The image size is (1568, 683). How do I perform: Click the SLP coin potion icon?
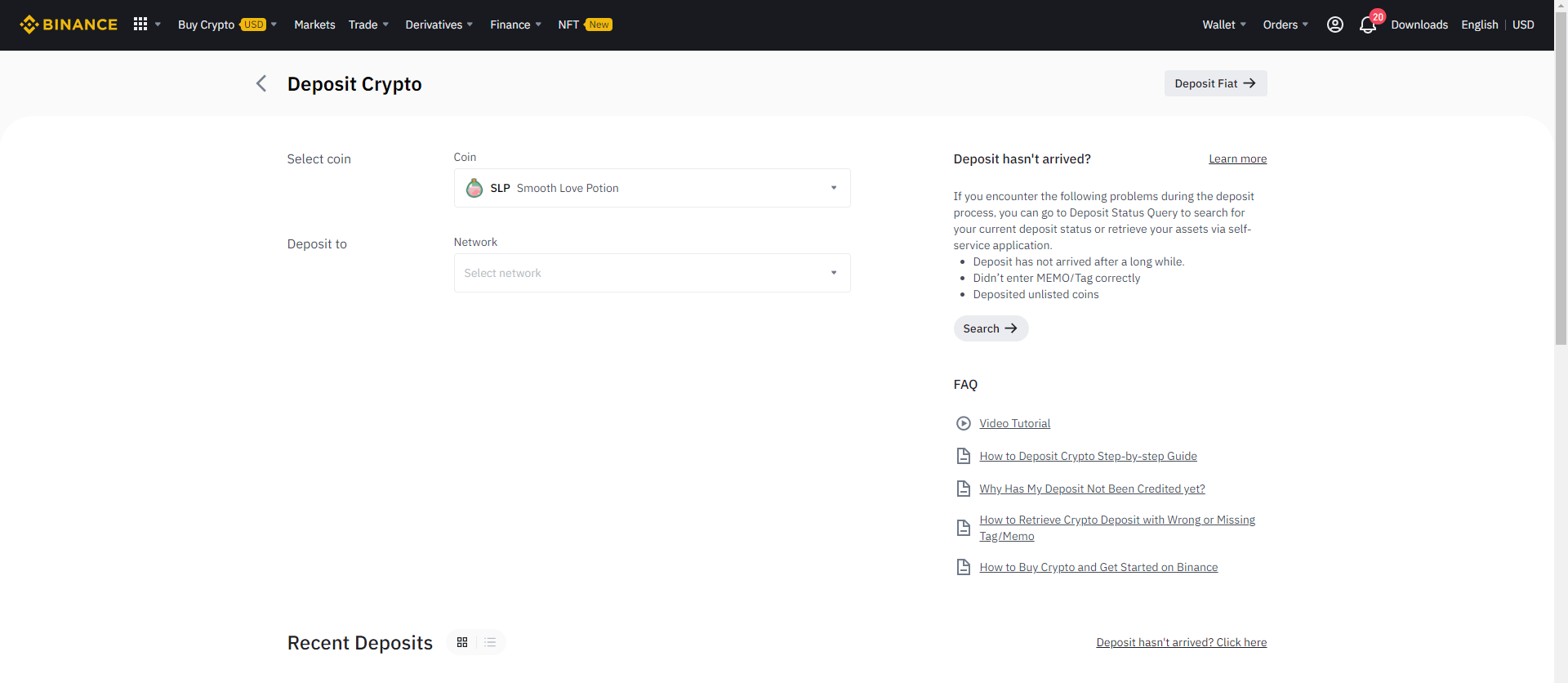coord(474,188)
